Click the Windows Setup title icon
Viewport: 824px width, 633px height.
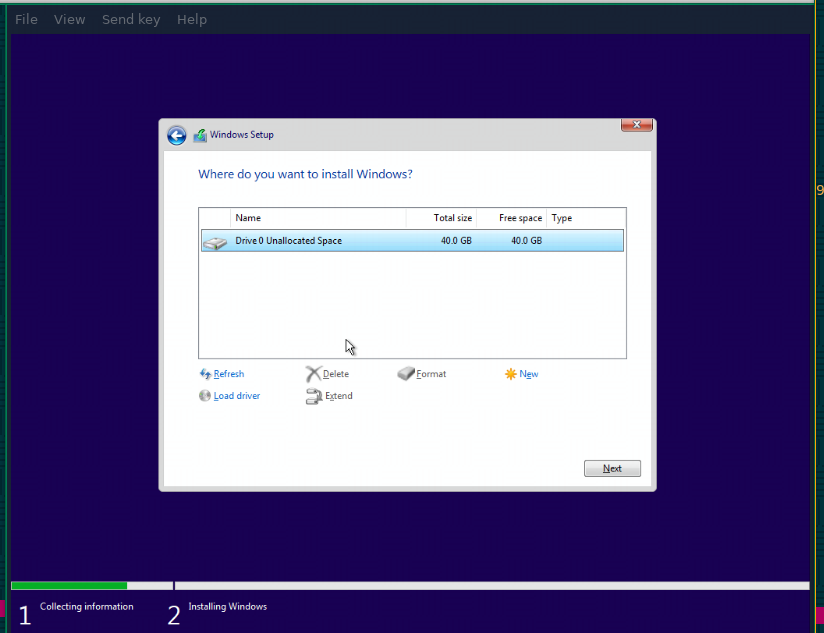[200, 136]
